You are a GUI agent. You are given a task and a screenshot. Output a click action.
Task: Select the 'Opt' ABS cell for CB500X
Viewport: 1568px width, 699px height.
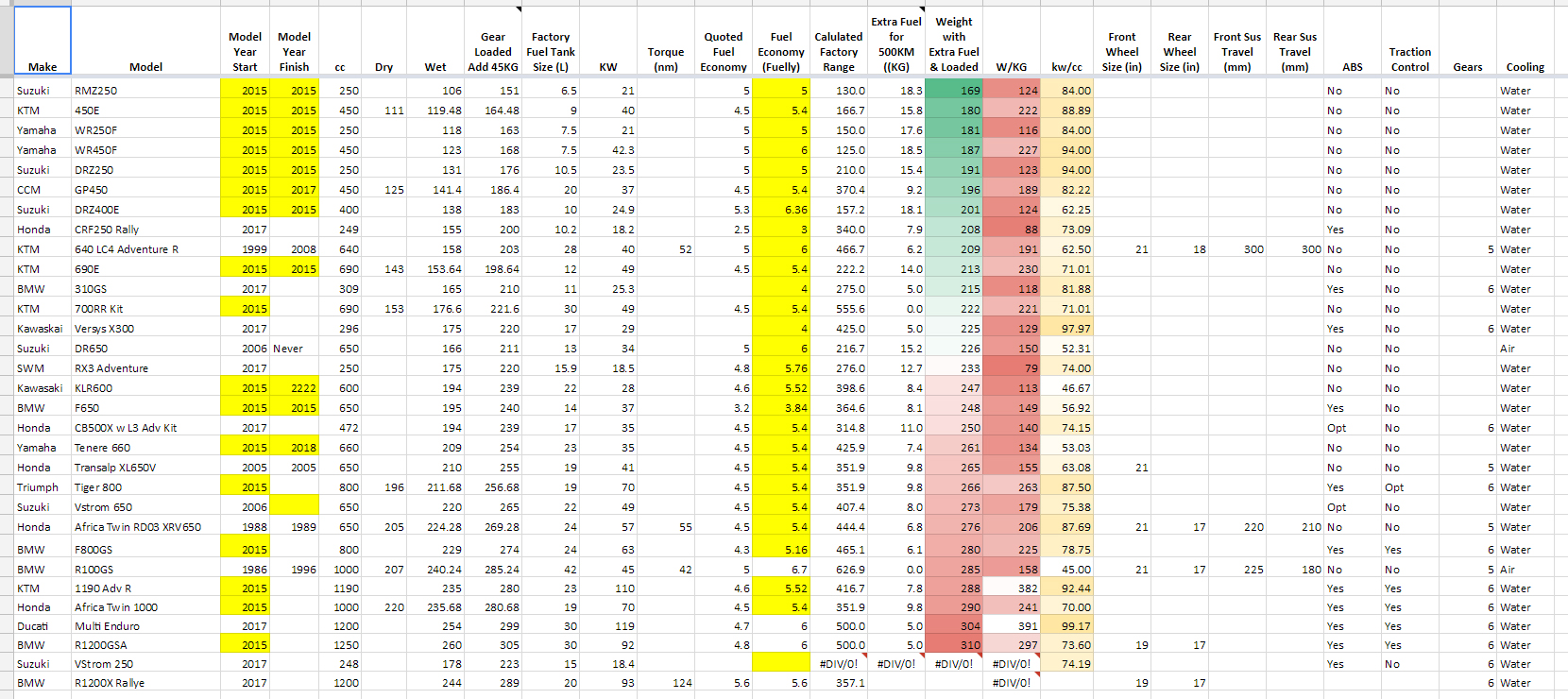(x=1353, y=428)
